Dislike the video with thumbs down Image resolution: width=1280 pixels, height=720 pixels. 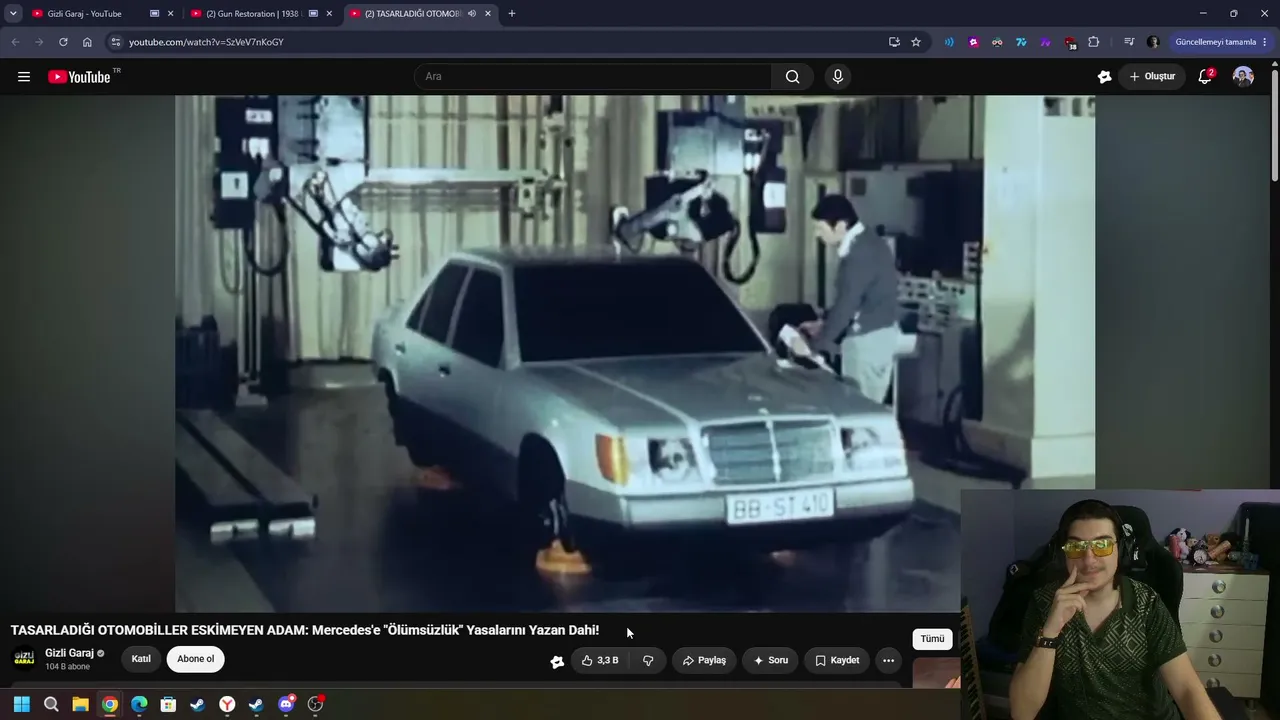click(x=648, y=660)
